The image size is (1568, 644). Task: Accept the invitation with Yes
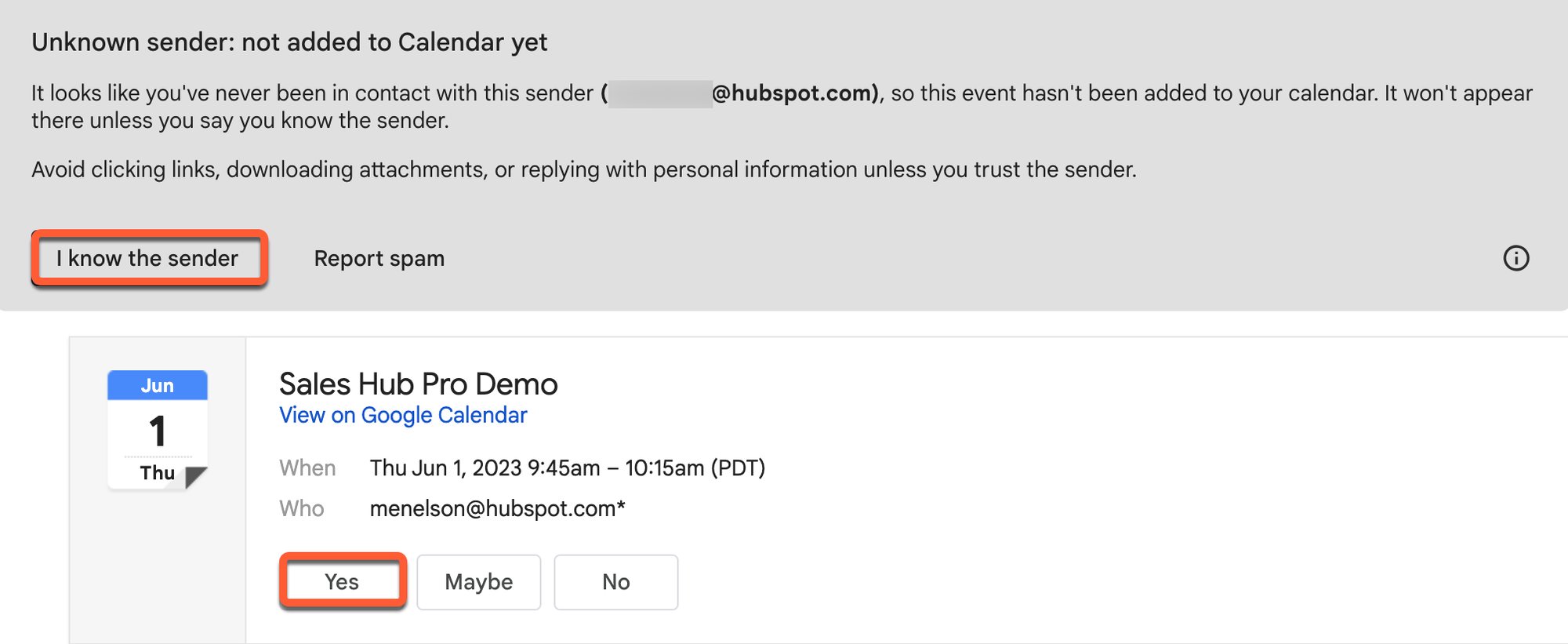(343, 581)
